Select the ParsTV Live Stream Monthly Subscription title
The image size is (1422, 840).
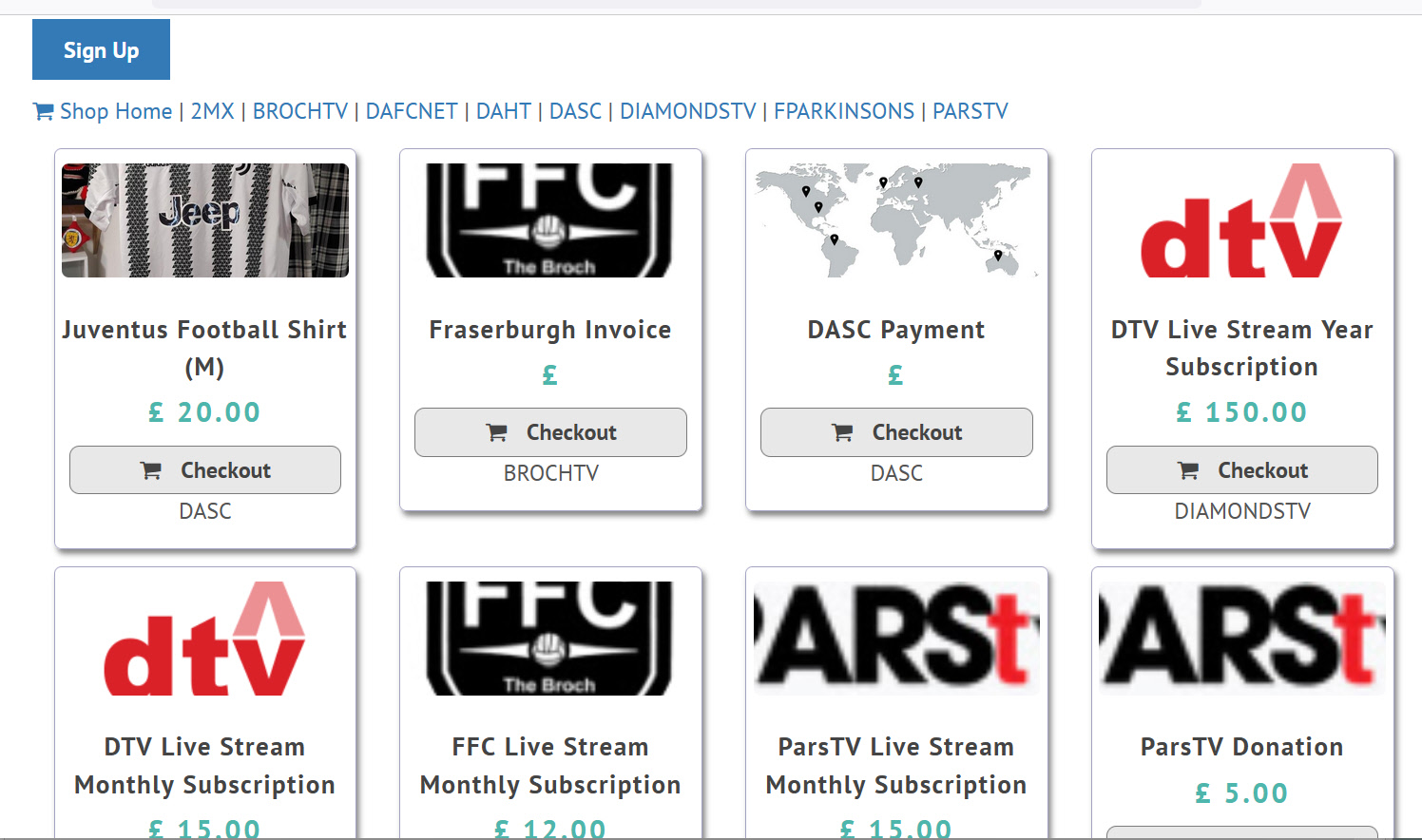tap(896, 766)
